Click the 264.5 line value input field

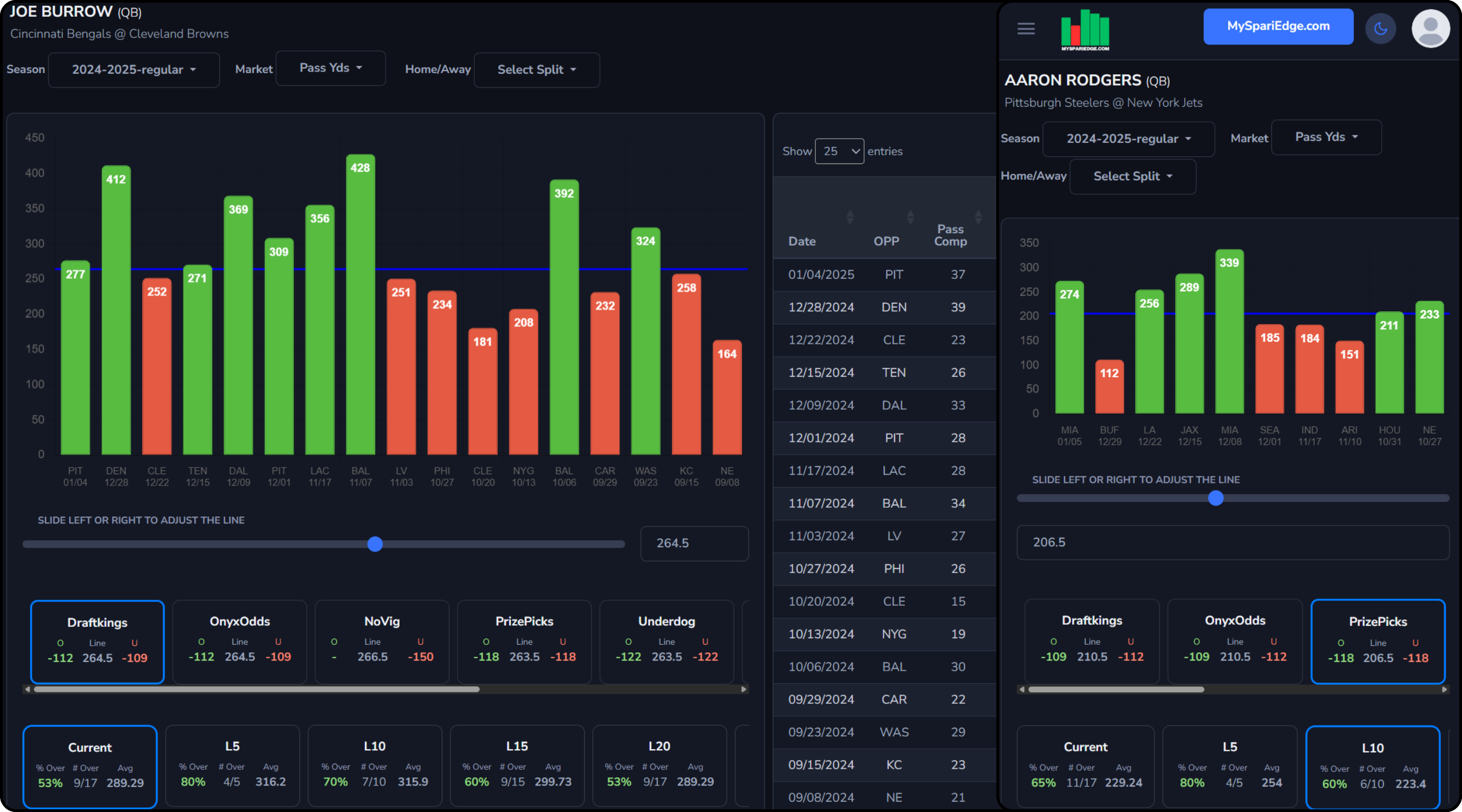tap(694, 543)
